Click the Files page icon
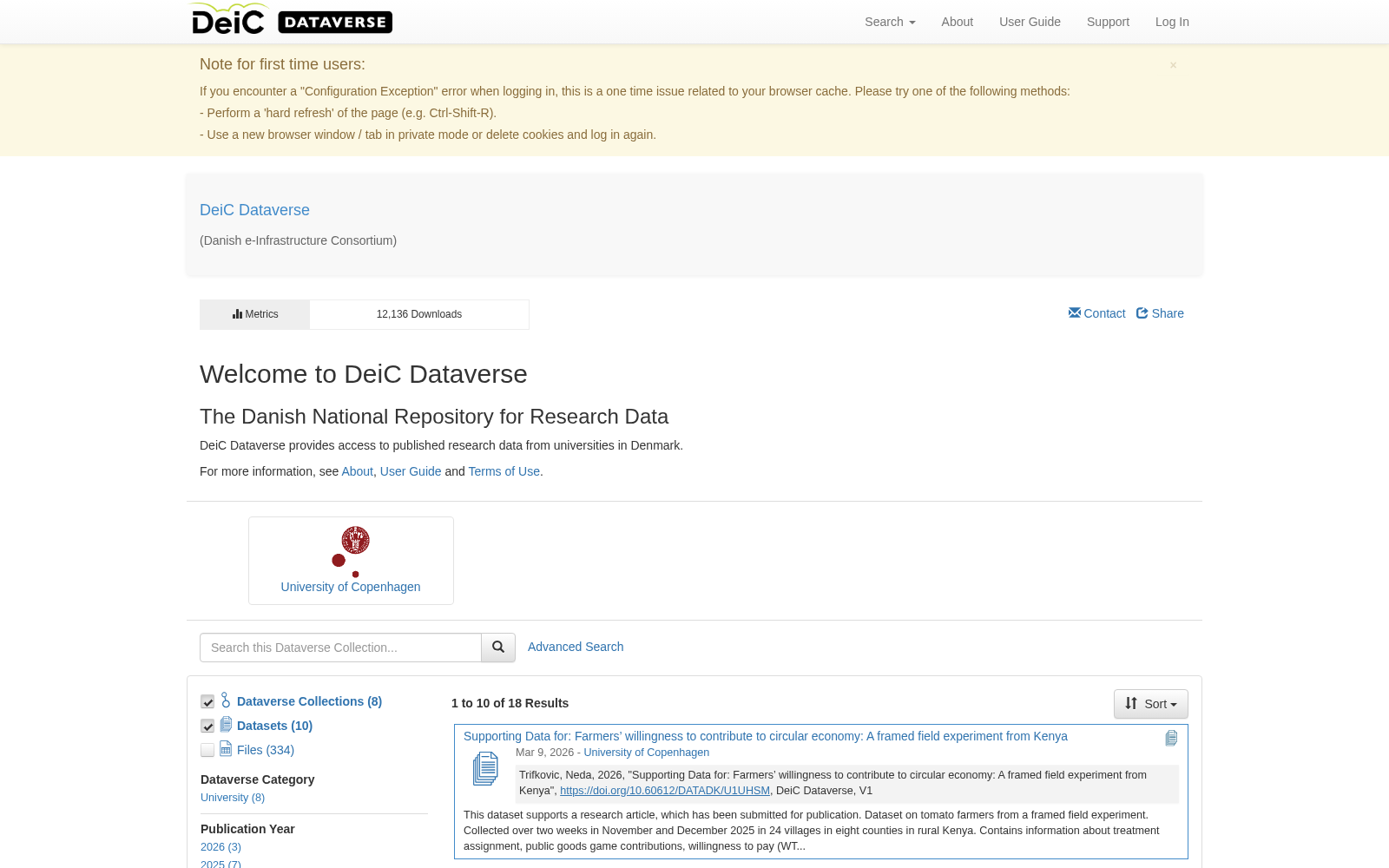 226,748
